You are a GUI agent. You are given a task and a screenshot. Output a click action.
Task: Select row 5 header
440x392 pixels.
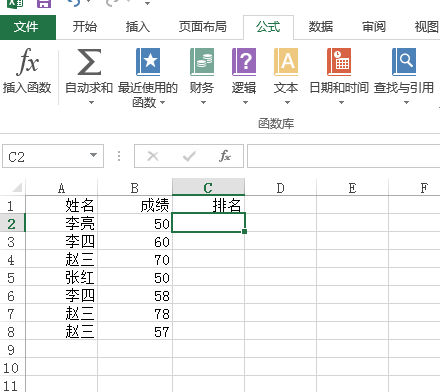[x=12, y=277]
